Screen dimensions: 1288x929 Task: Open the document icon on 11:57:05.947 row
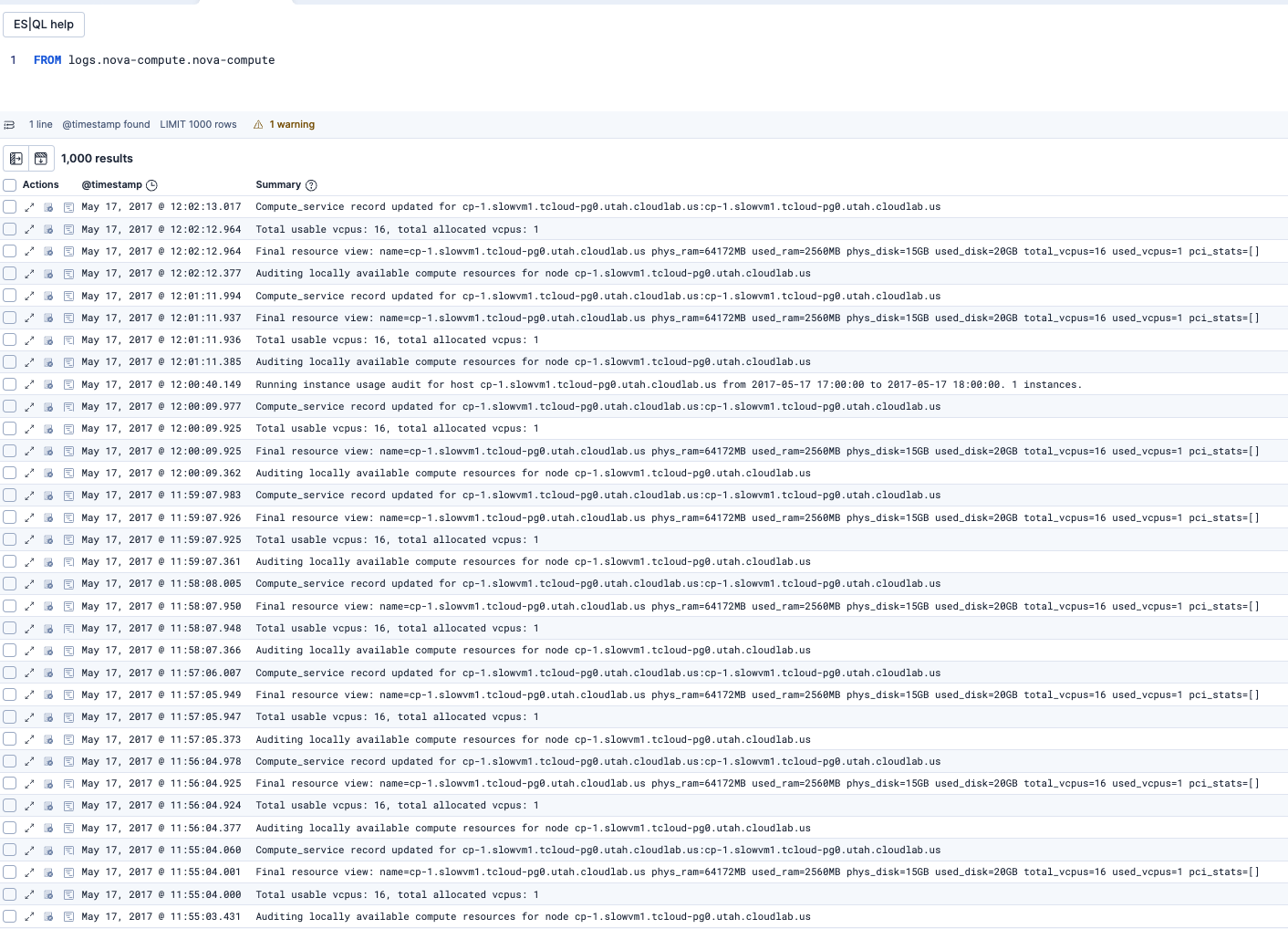pos(68,717)
